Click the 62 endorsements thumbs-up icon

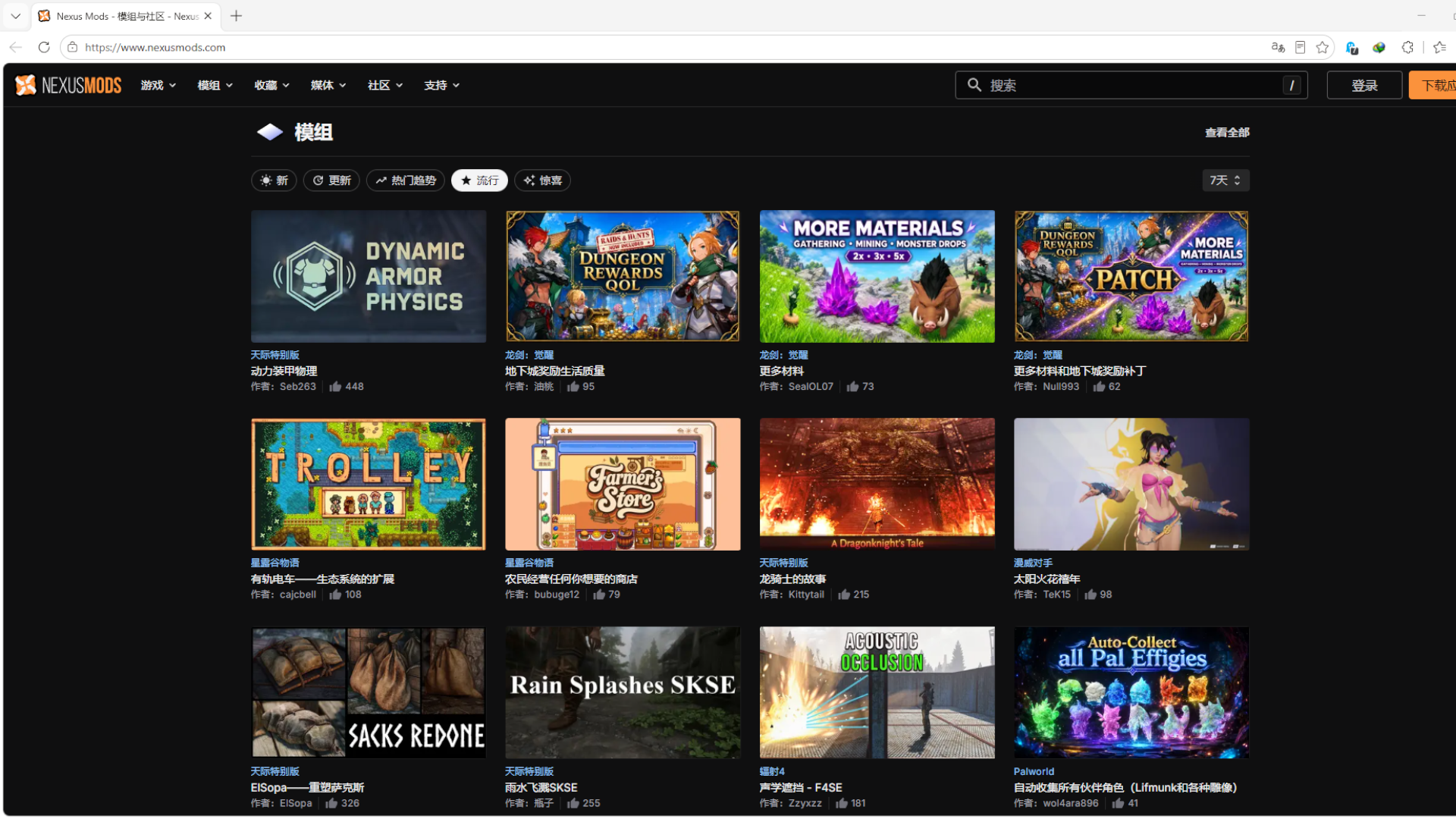pyautogui.click(x=1098, y=387)
